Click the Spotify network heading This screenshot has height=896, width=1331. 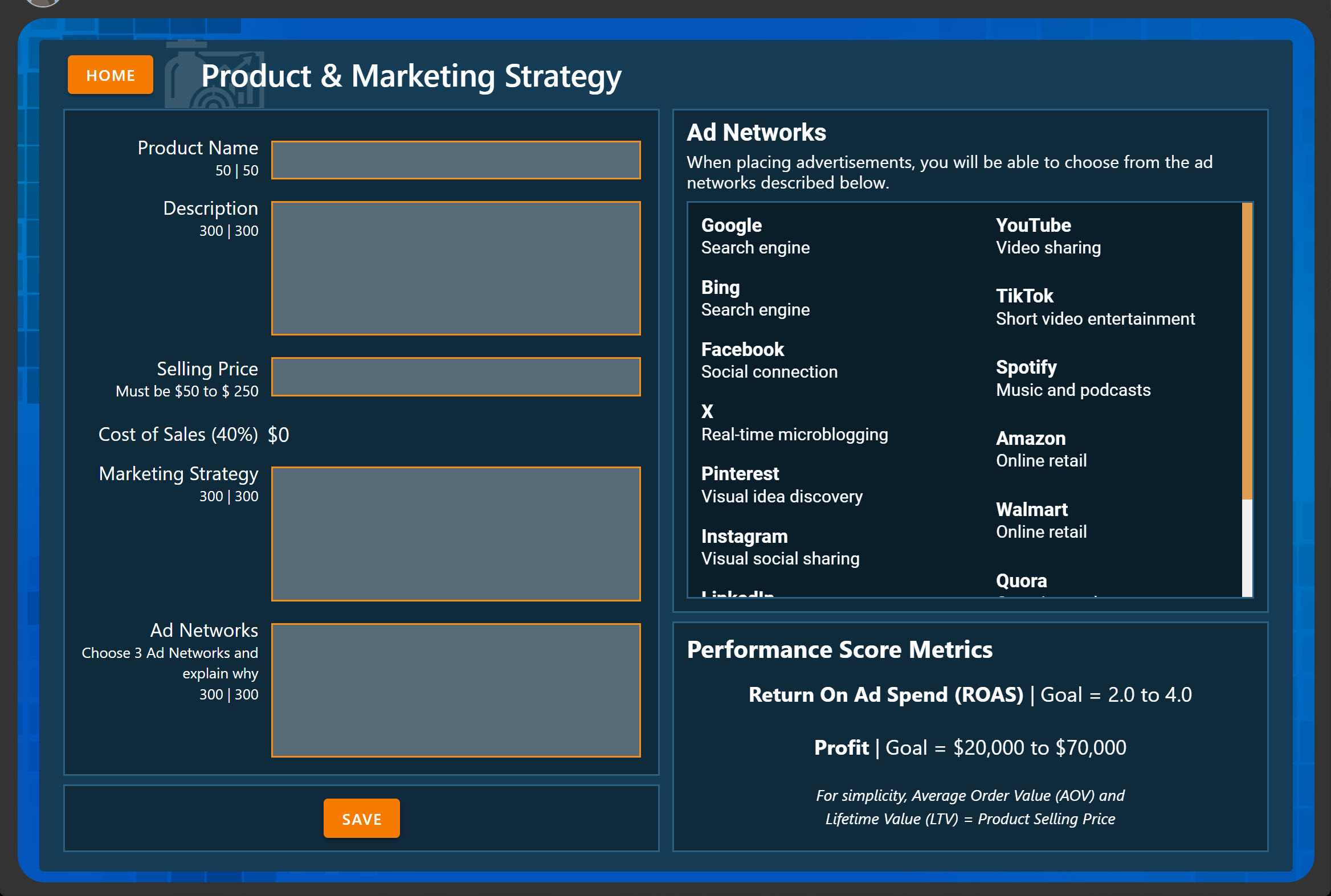click(x=1026, y=367)
